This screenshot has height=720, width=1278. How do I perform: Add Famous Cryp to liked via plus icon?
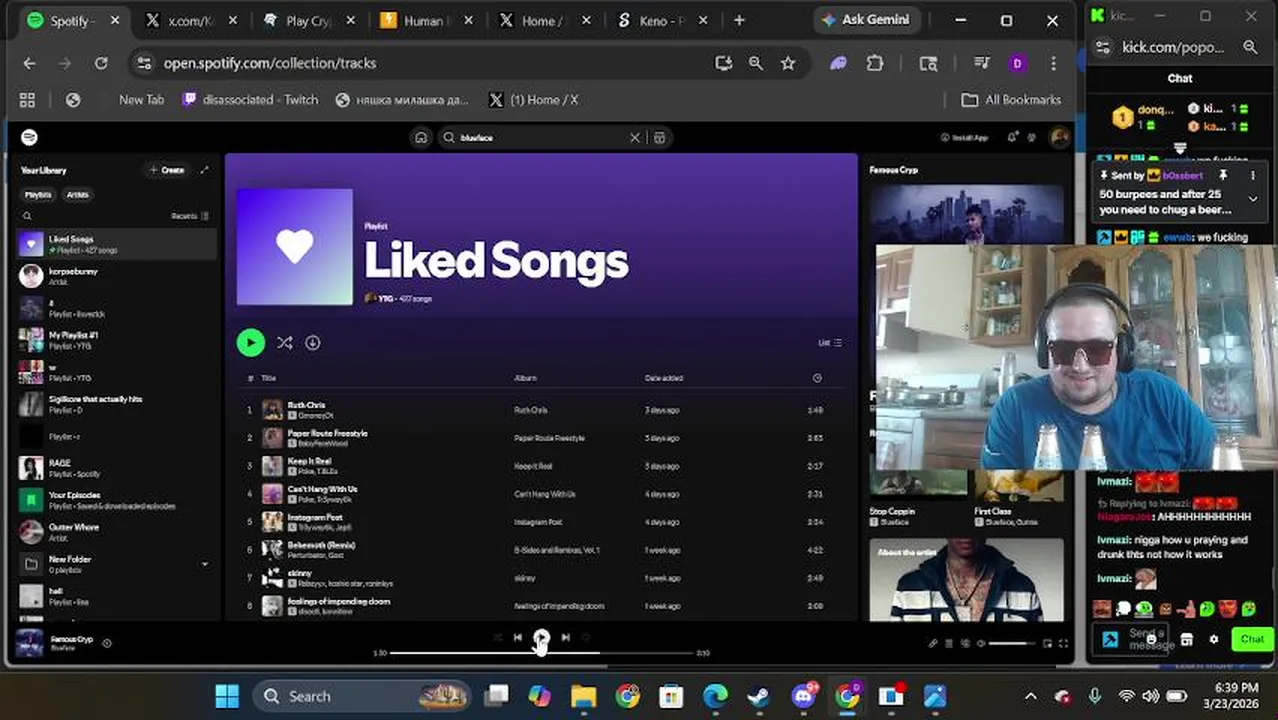(x=107, y=643)
